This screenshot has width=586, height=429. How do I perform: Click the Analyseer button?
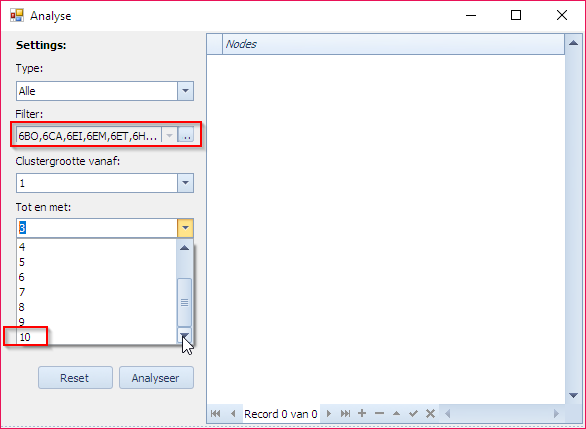pos(156,378)
